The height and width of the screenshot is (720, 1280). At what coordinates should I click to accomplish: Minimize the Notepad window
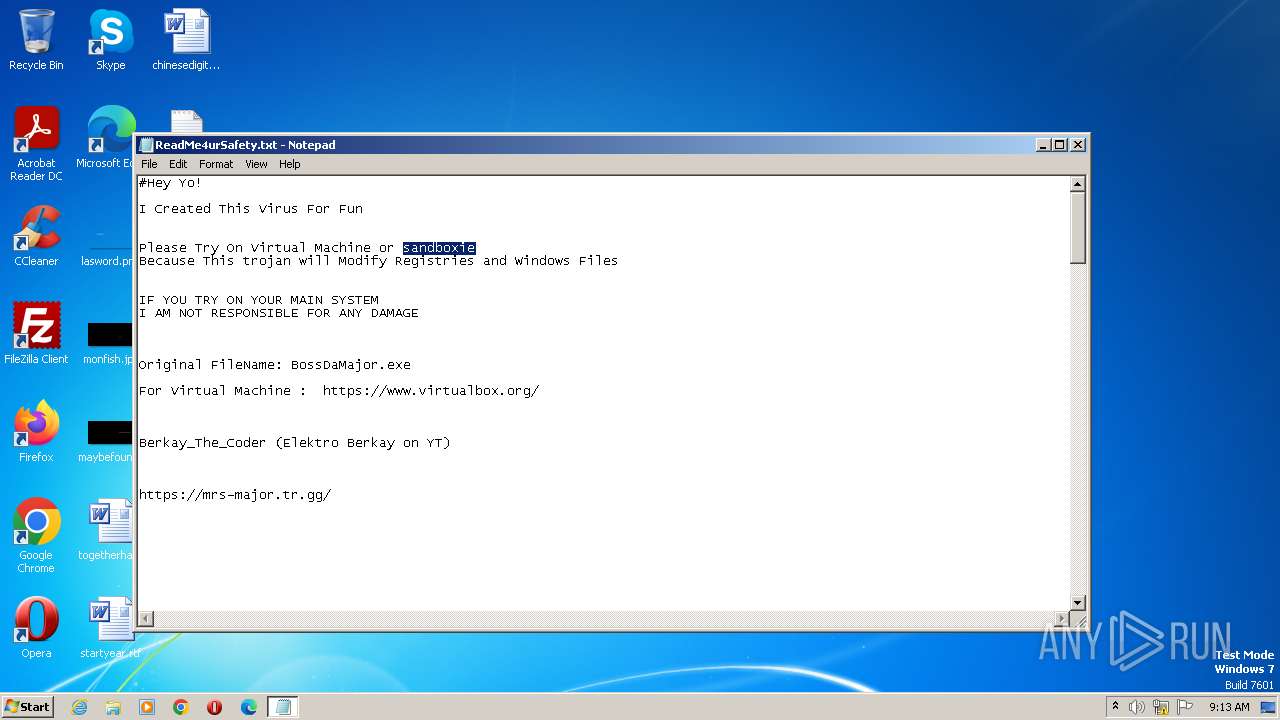pos(1043,145)
